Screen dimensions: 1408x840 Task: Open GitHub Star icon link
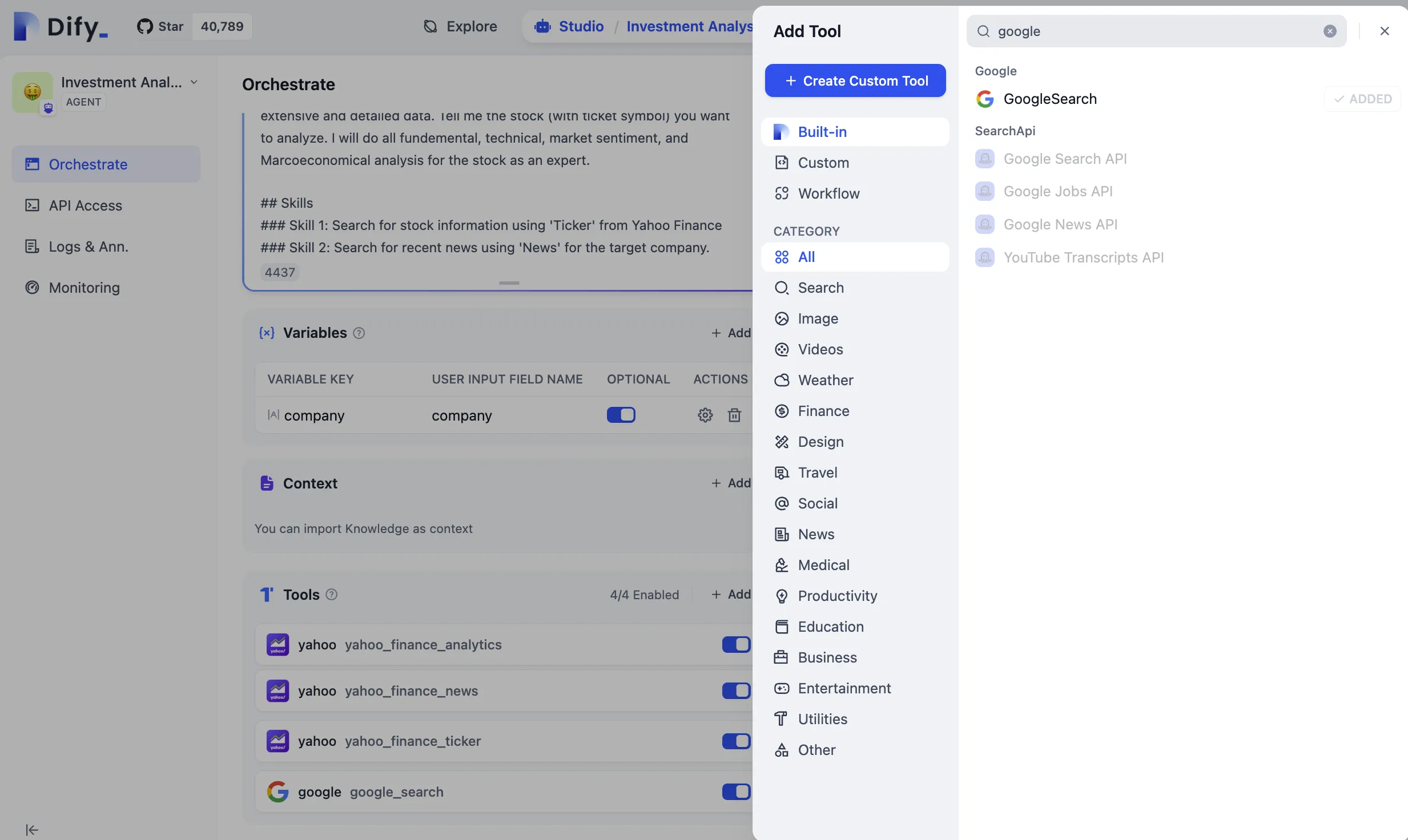[x=145, y=26]
